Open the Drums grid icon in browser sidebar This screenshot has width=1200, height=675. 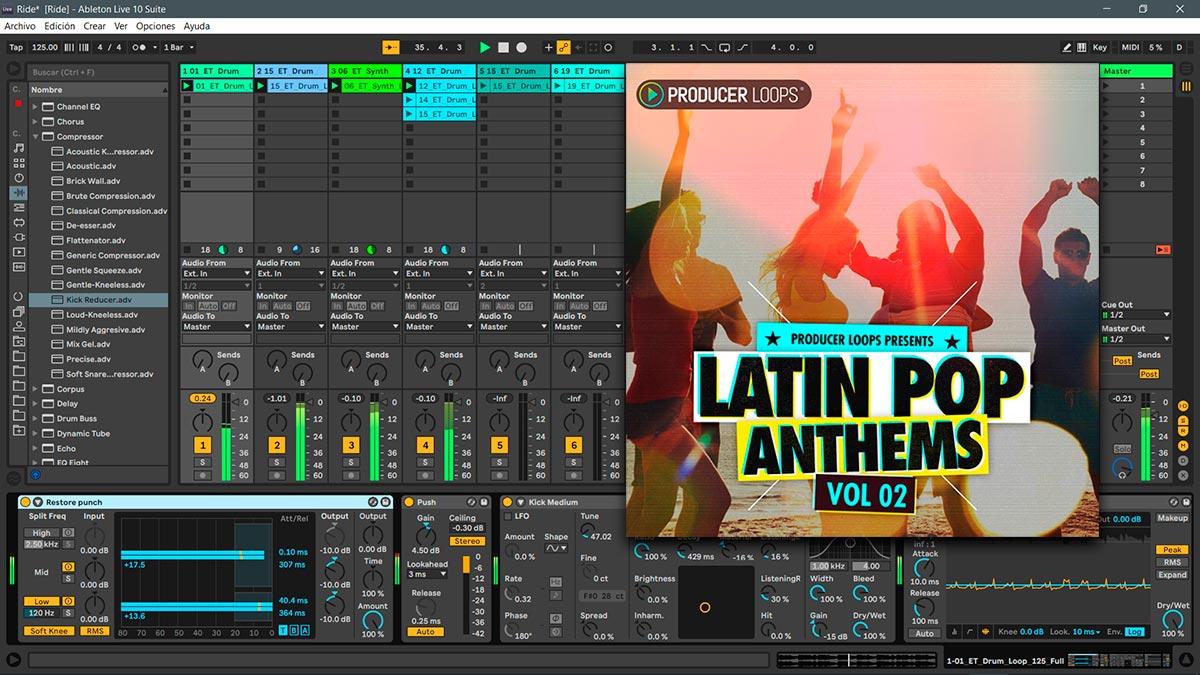tap(18, 163)
